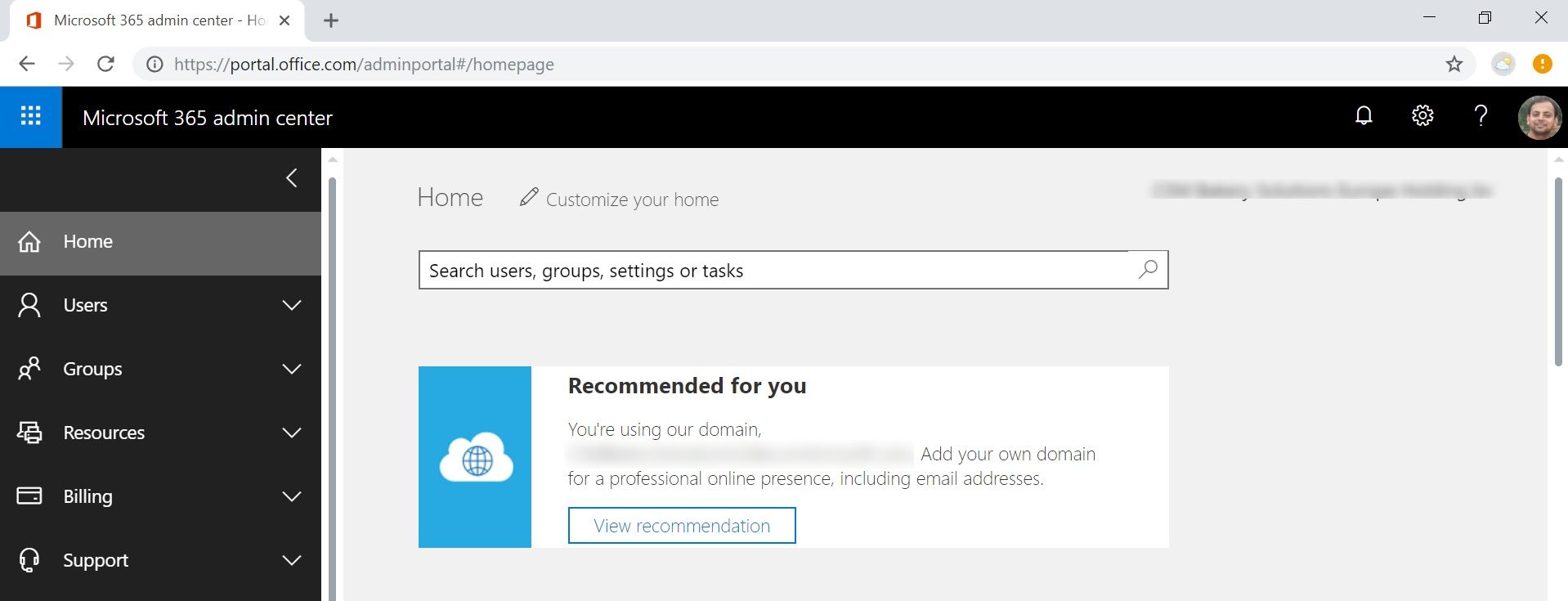Click the Support headset icon
The image size is (1568, 601).
pyautogui.click(x=29, y=560)
